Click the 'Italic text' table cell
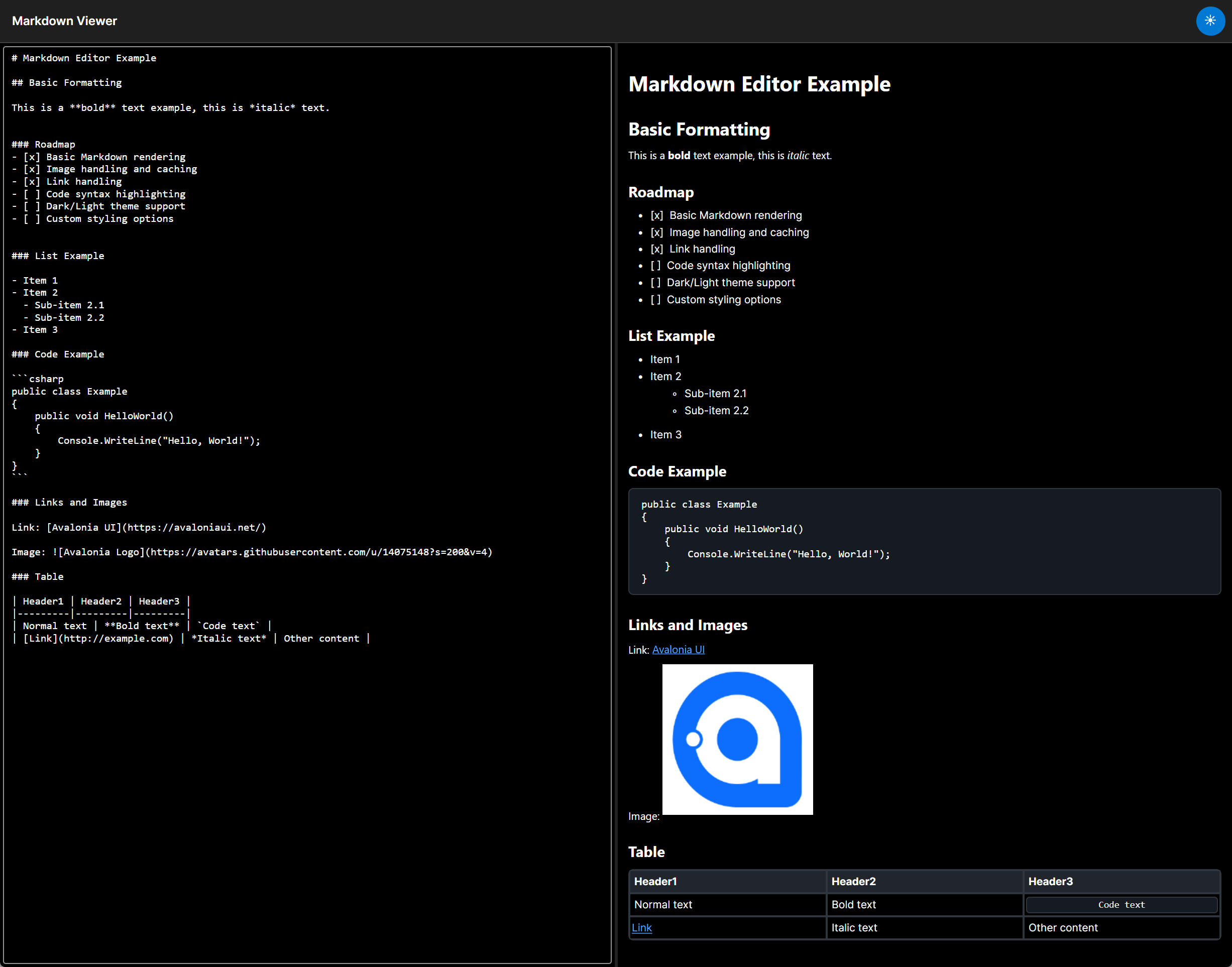Screen dimensions: 1232x967 point(854,927)
